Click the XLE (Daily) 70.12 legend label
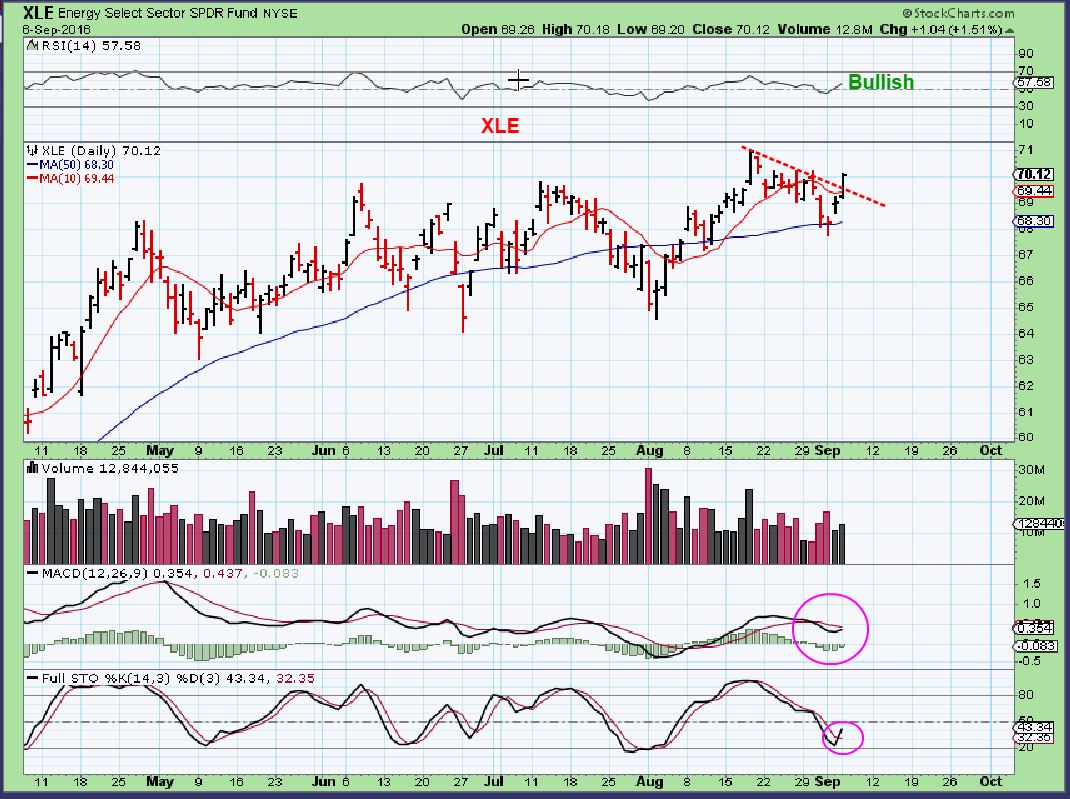This screenshot has height=799, width=1070. (101, 150)
